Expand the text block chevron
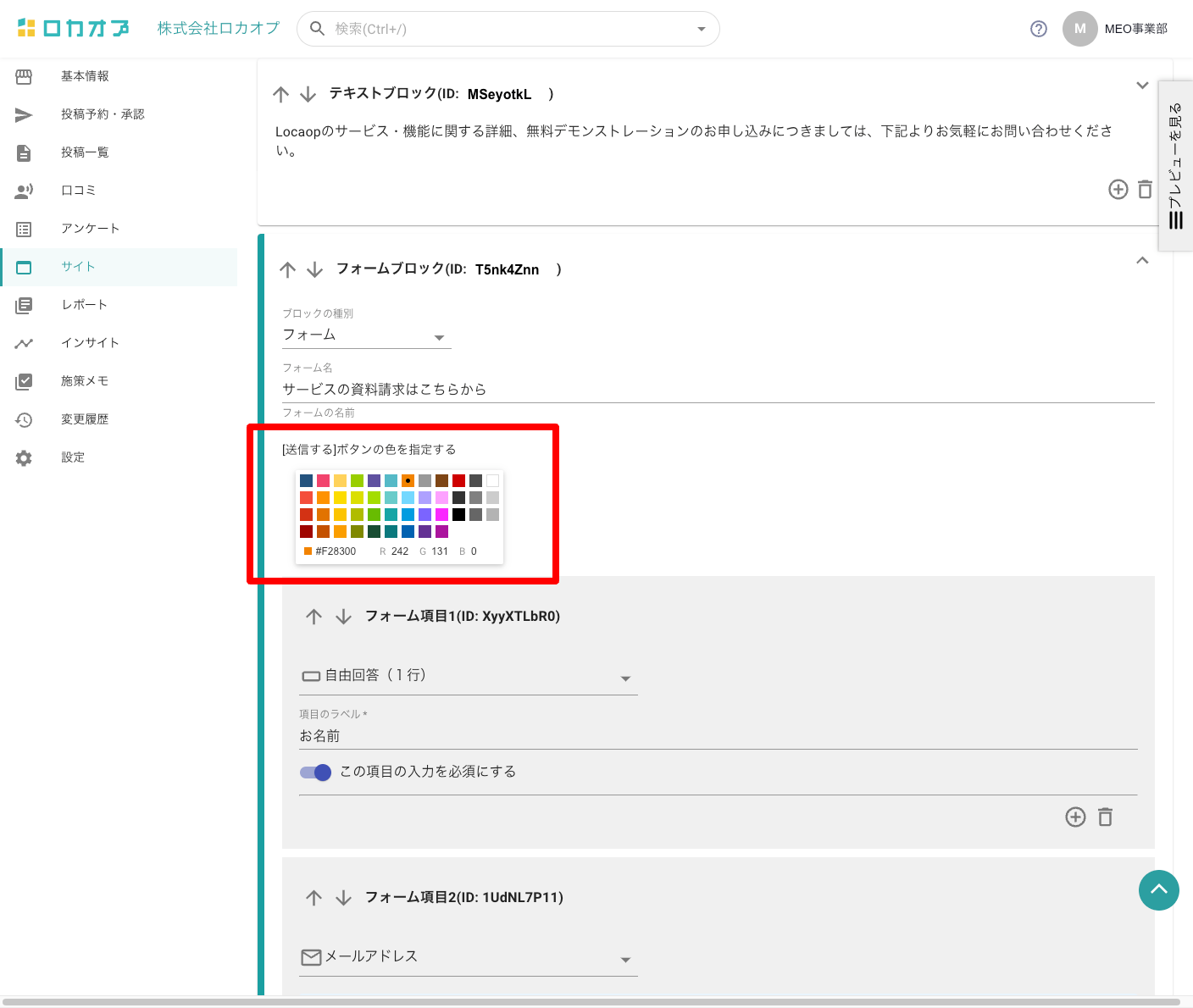Viewport: 1193px width, 1008px height. (1142, 86)
